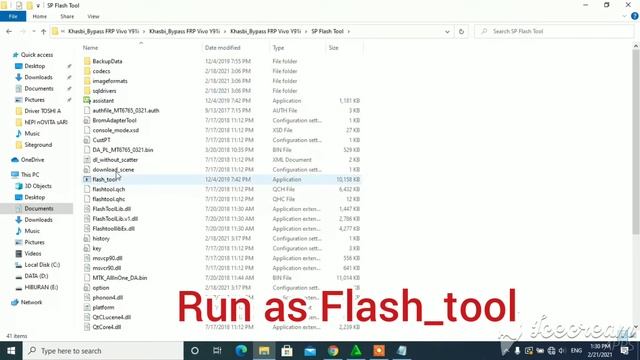Select the MTK_AllInOne_DA.bin file

[120, 278]
